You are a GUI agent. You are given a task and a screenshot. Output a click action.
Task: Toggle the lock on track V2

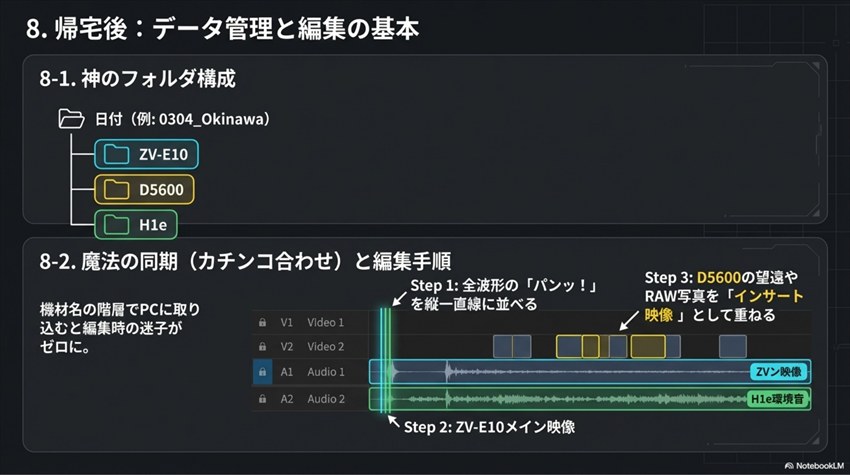pos(262,347)
